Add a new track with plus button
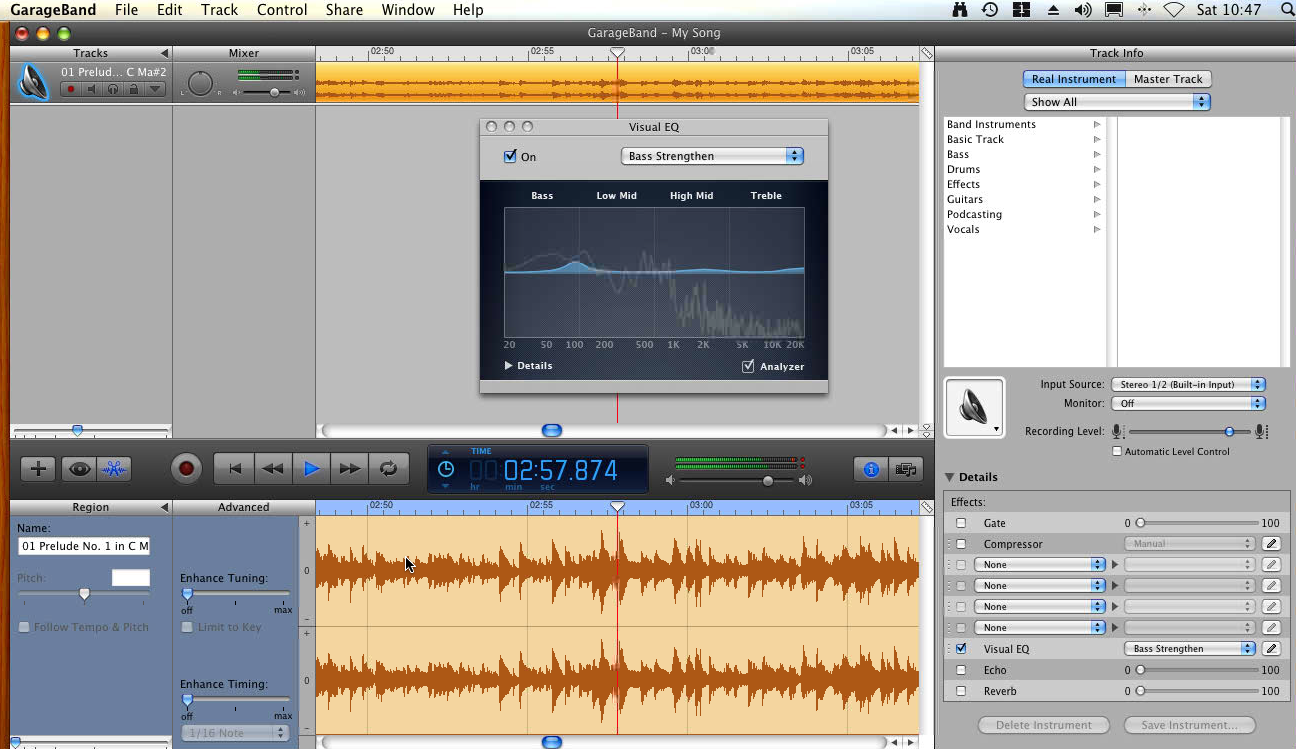 (38, 468)
